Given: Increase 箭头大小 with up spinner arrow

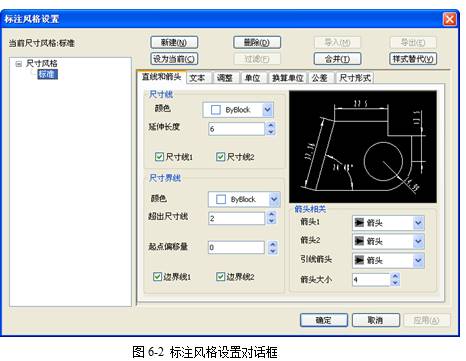Looking at the screenshot, I should tap(395, 276).
